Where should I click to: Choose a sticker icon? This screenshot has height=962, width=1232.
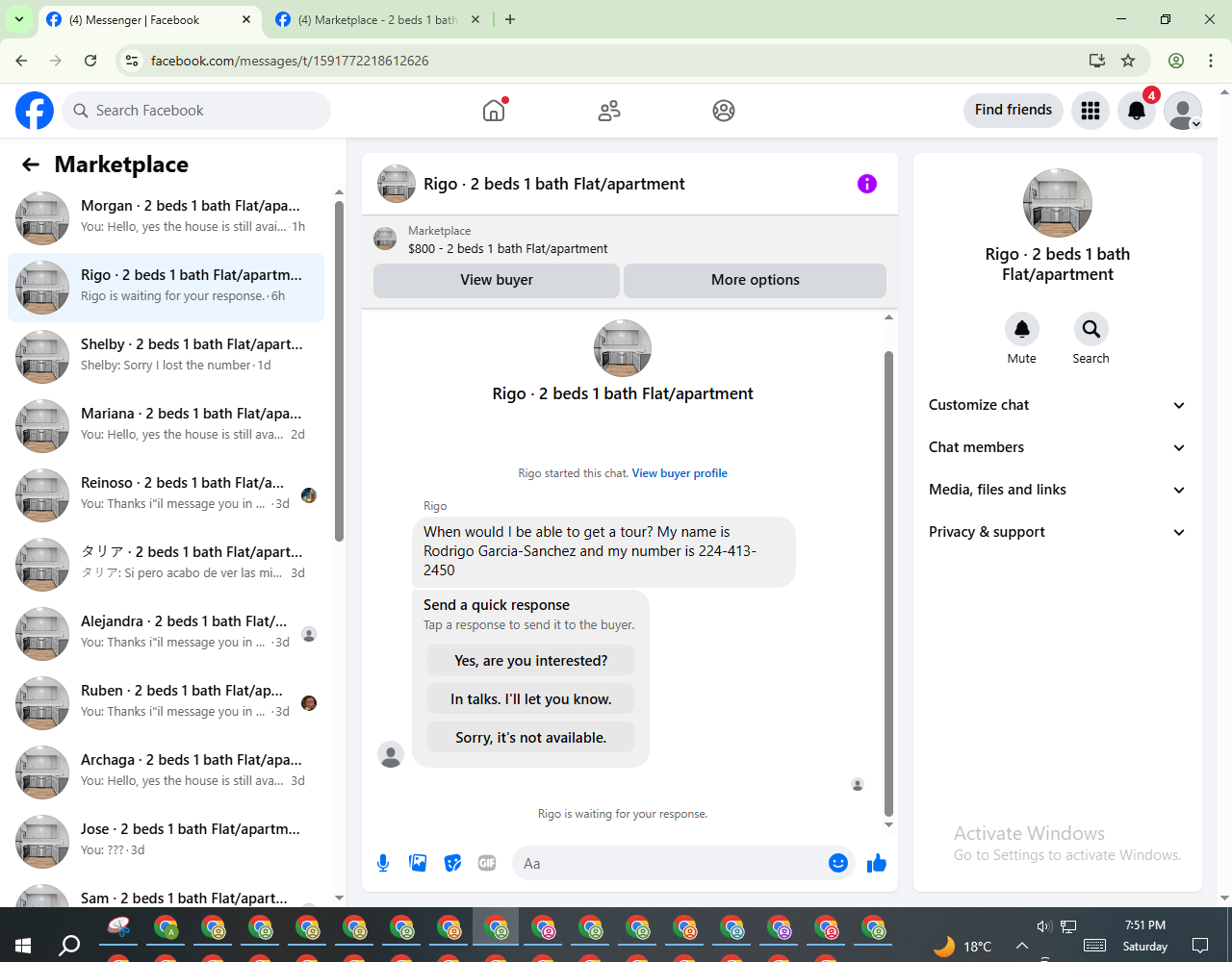pyautogui.click(x=452, y=863)
